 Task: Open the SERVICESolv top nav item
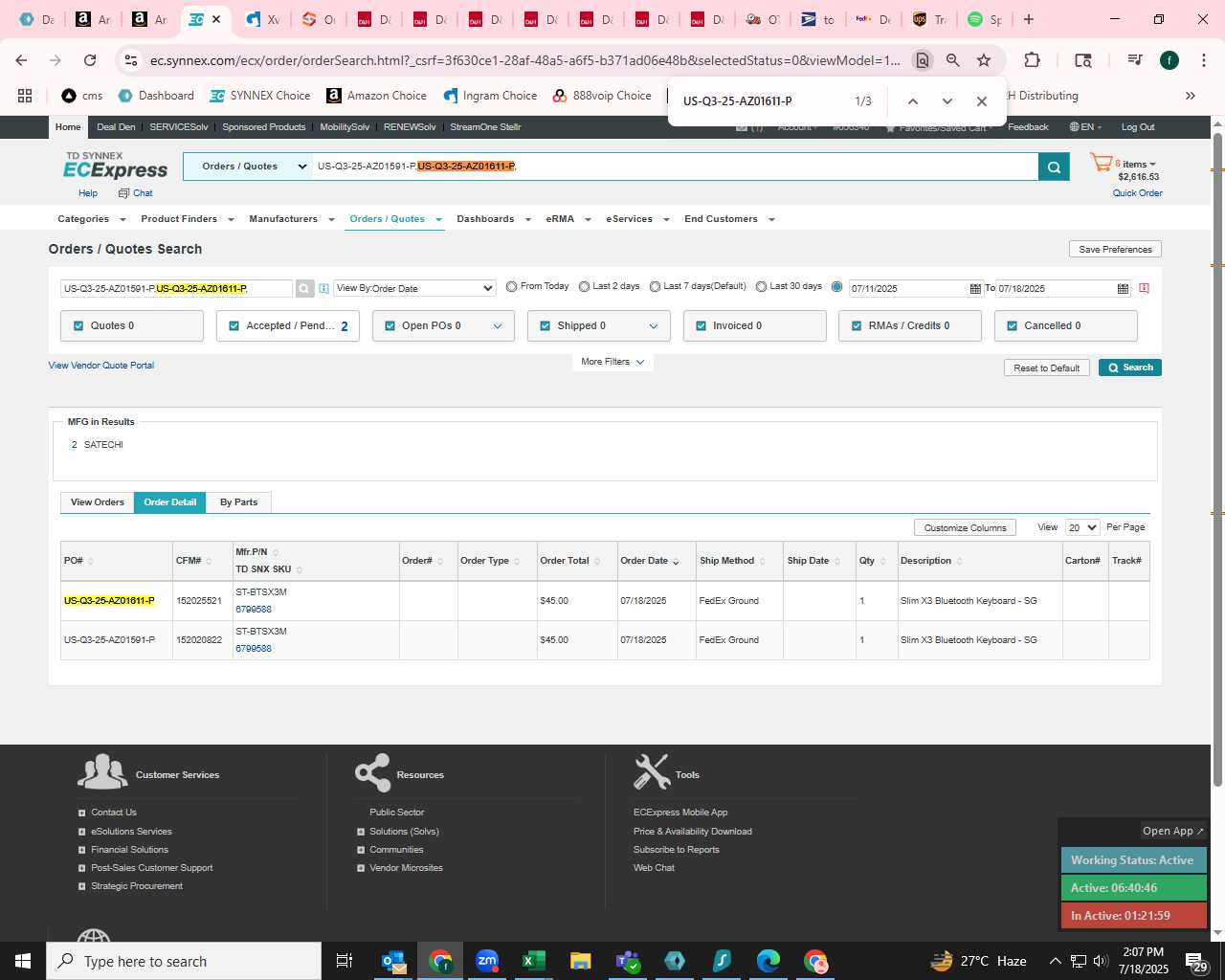pyautogui.click(x=179, y=127)
